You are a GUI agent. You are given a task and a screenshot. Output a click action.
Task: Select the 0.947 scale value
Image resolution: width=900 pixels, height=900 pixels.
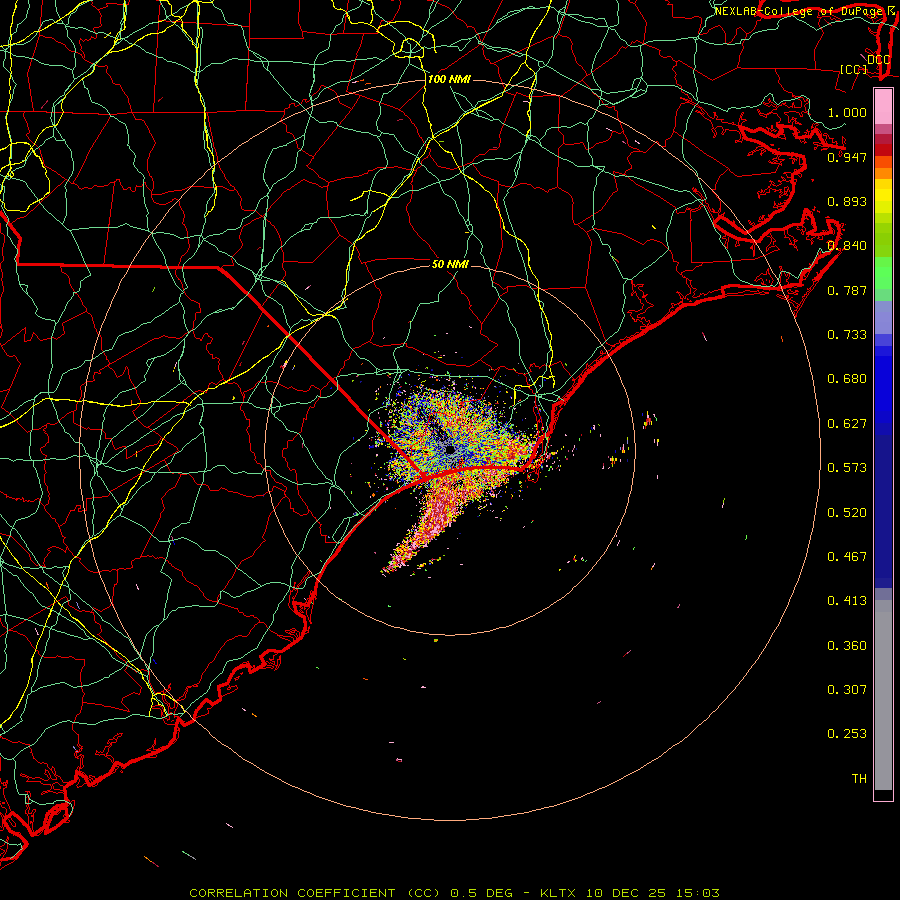click(847, 157)
